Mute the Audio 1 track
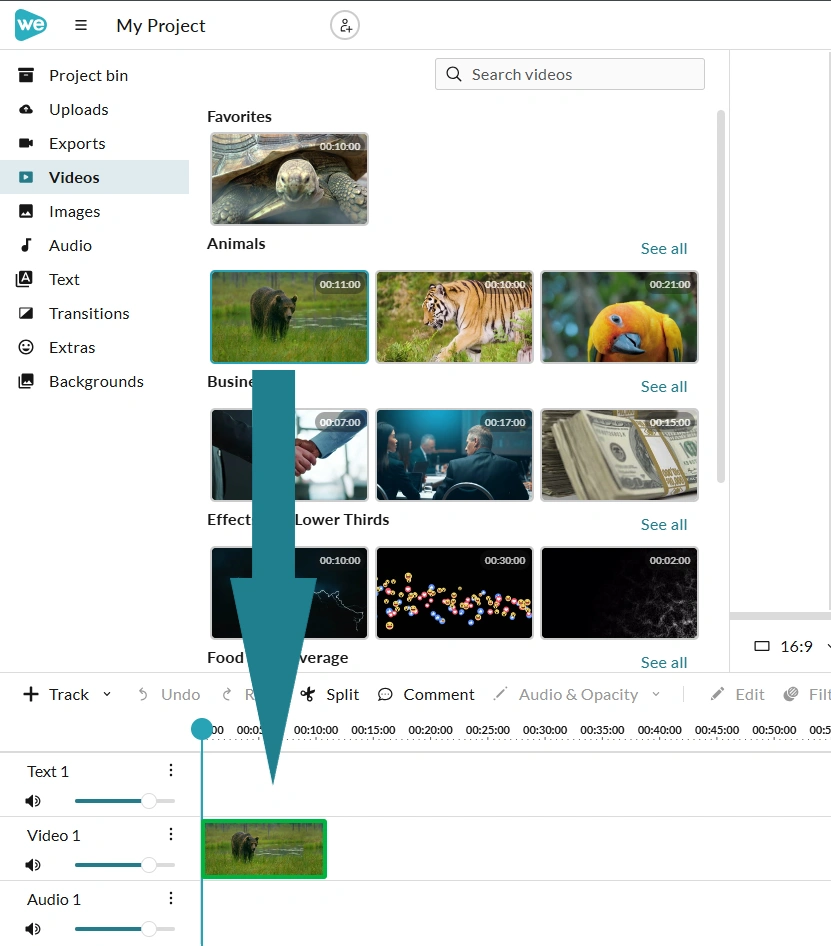This screenshot has height=946, width=831. pos(33,929)
